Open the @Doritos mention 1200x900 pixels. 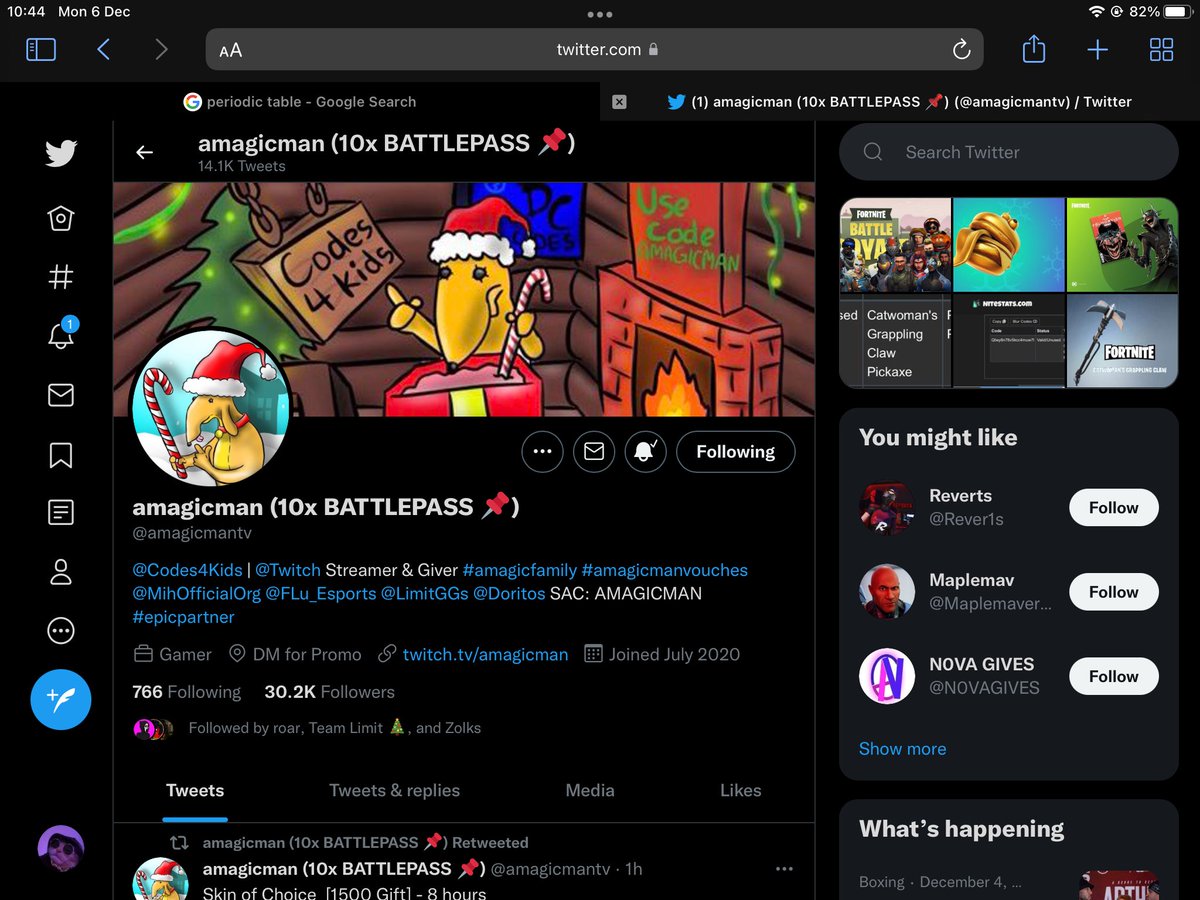tap(509, 594)
